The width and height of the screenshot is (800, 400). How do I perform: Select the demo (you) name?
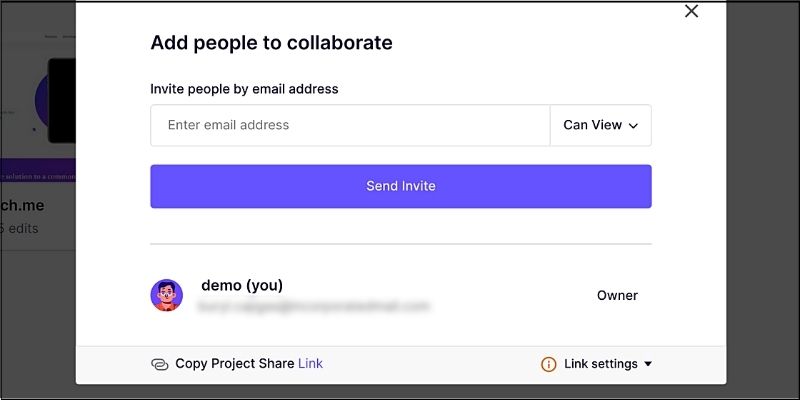click(x=240, y=285)
